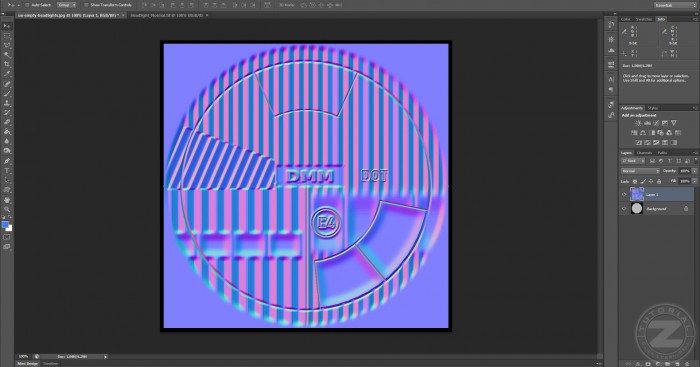The image size is (700, 367).
Task: Switch to the Styles tab
Action: [653, 108]
